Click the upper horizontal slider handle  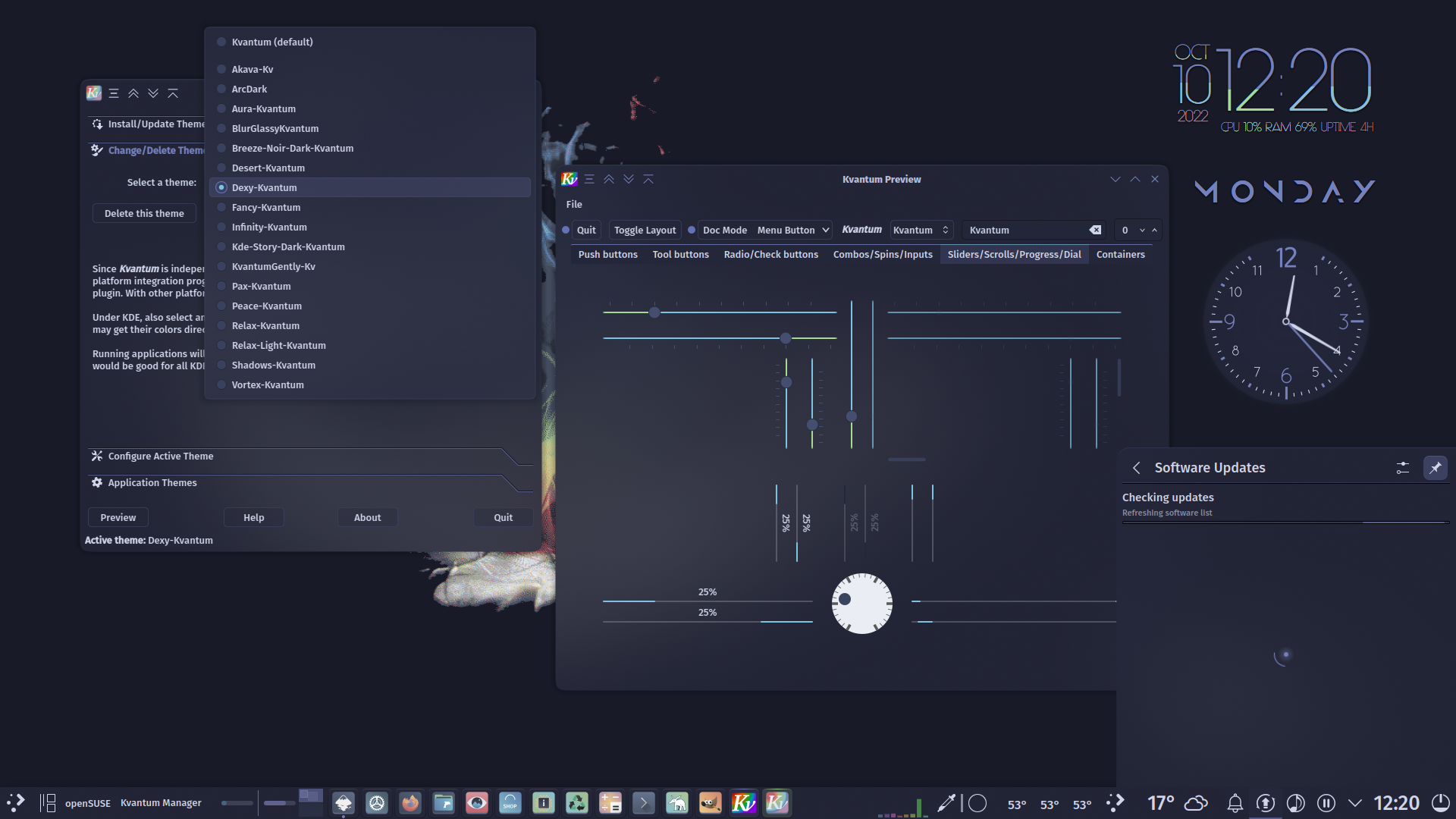[654, 312]
